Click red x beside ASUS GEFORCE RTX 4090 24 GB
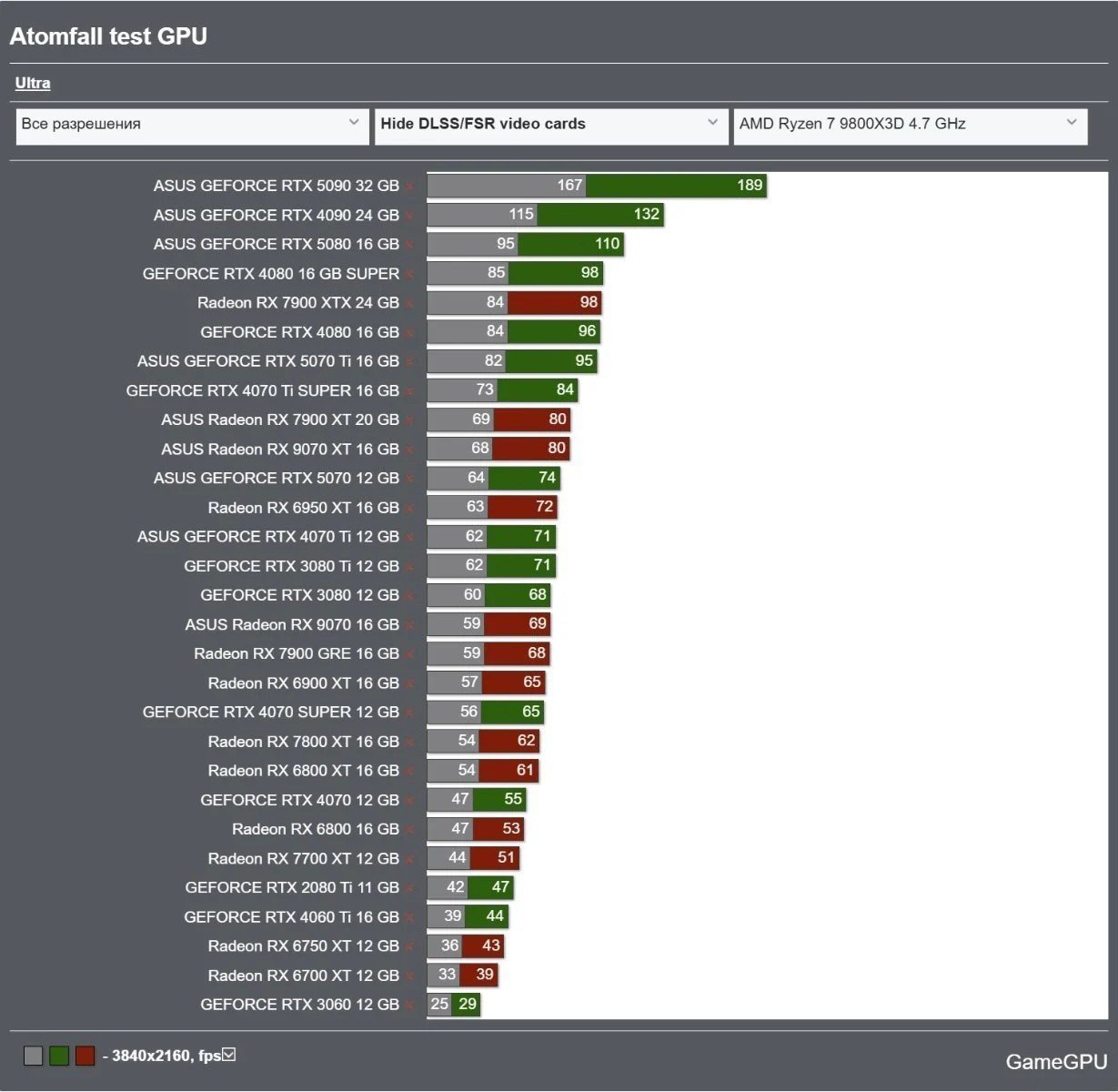Viewport: 1118px width, 1092px height. point(410,216)
